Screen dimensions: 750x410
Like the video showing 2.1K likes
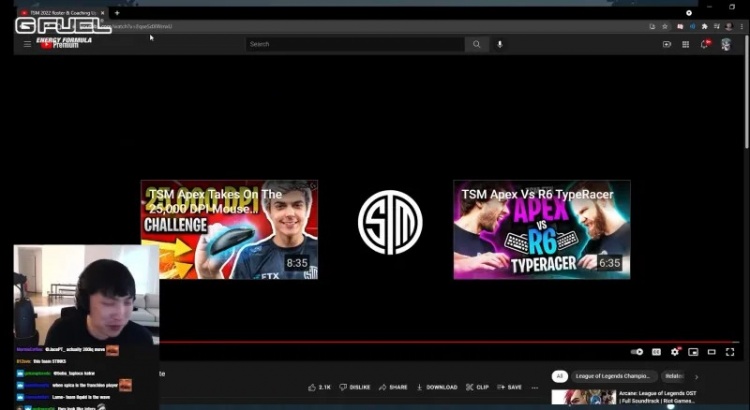pyautogui.click(x=320, y=388)
